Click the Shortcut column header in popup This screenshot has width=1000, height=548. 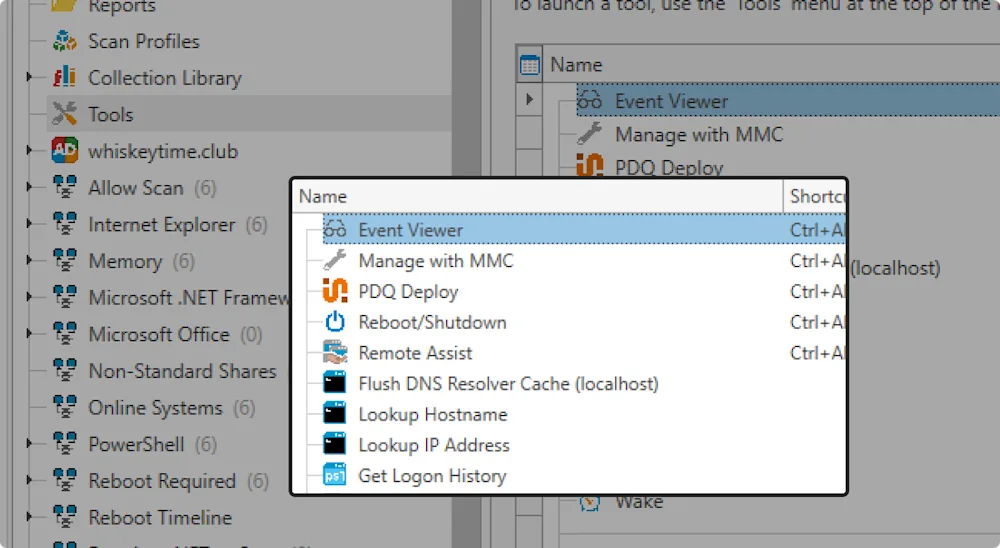815,196
